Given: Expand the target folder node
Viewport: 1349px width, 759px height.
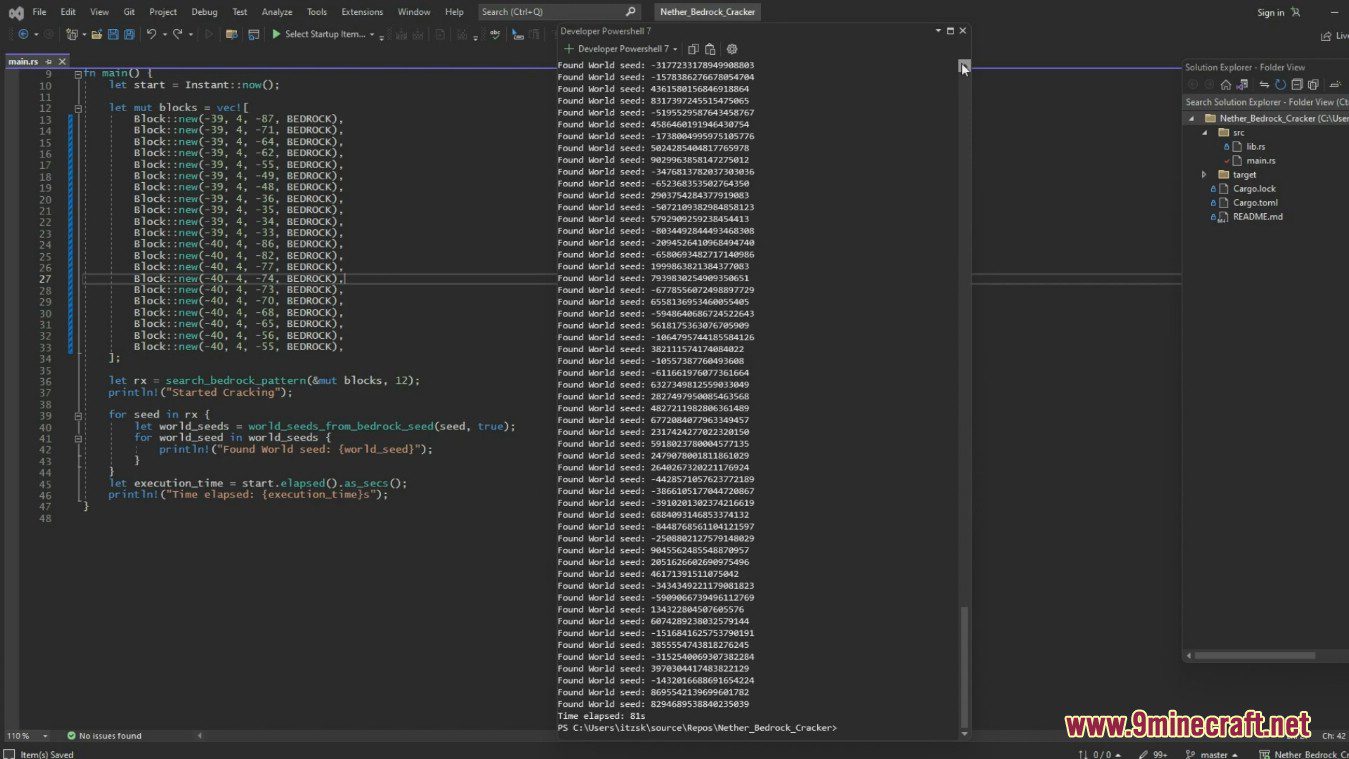Looking at the screenshot, I should (1204, 174).
